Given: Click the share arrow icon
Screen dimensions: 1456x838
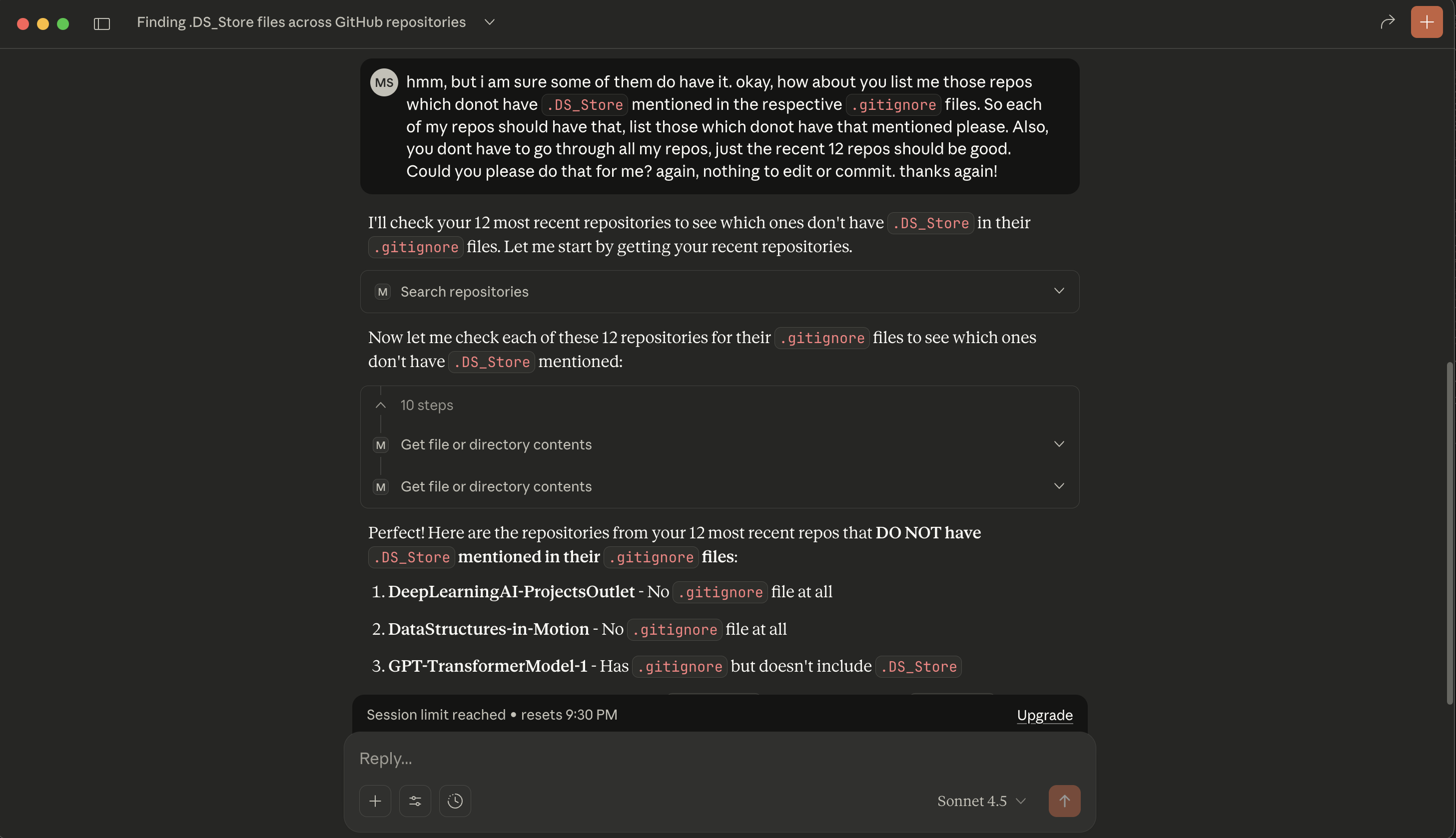Looking at the screenshot, I should click(x=1387, y=22).
